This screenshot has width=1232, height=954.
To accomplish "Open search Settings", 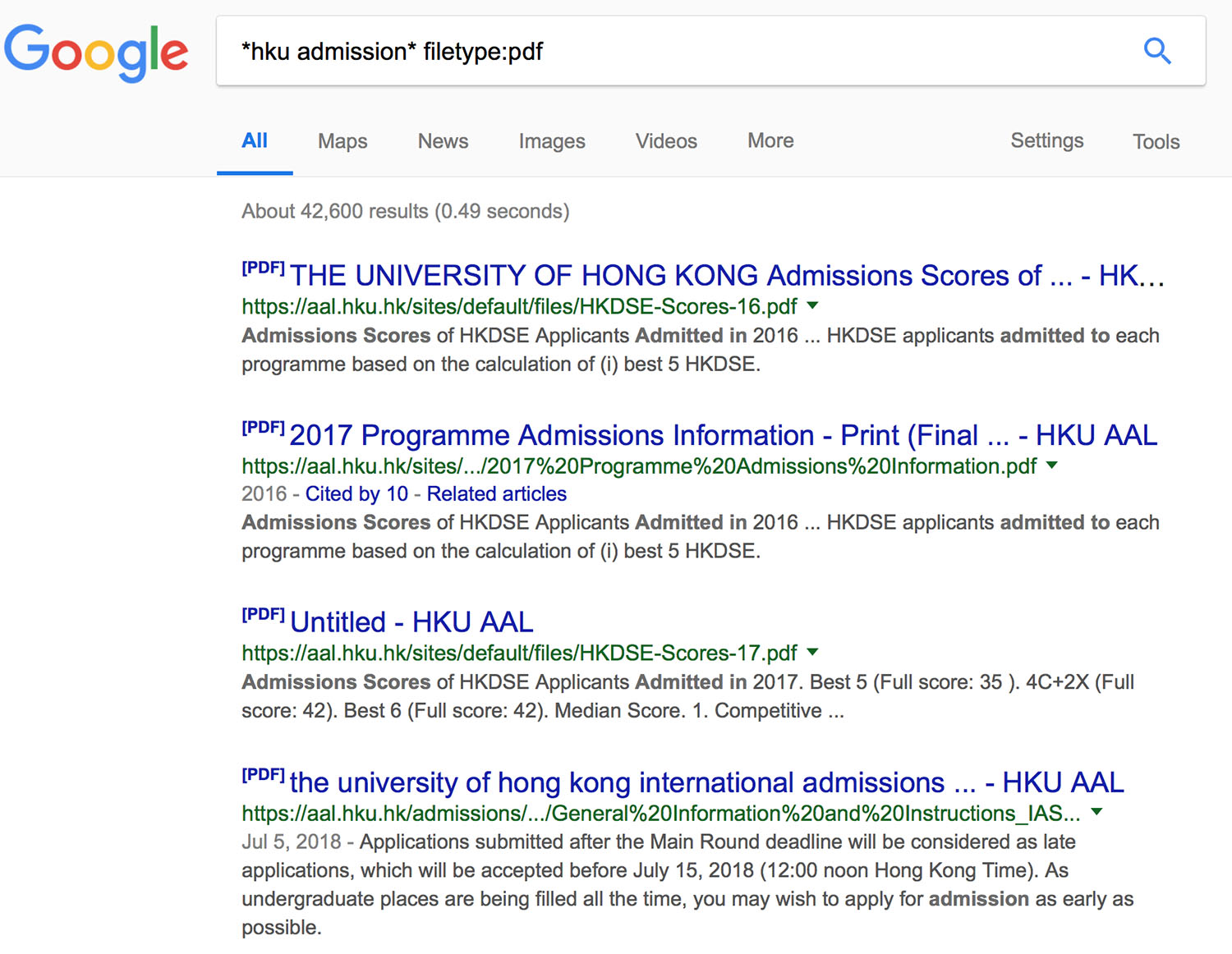I will [1047, 140].
